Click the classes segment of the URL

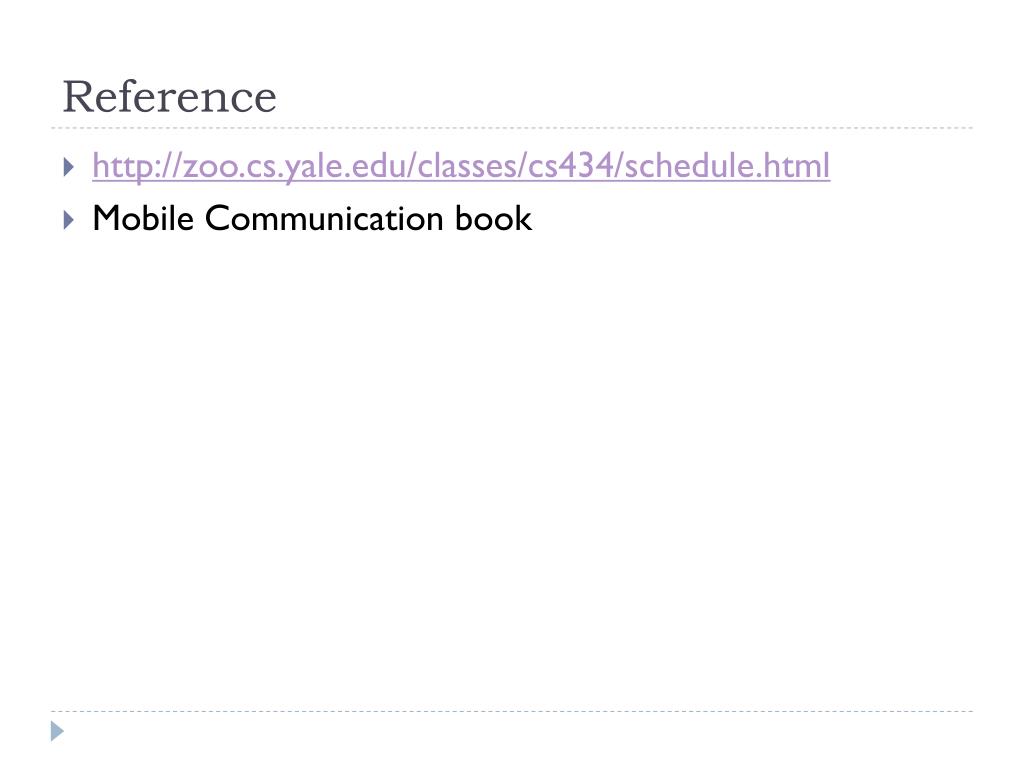pos(467,166)
